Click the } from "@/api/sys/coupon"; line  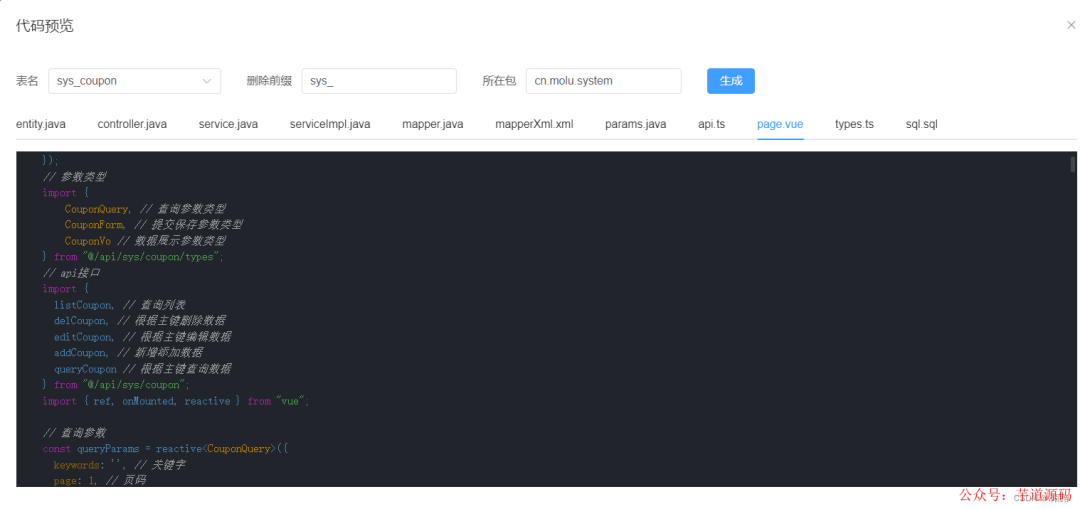click(x=116, y=385)
